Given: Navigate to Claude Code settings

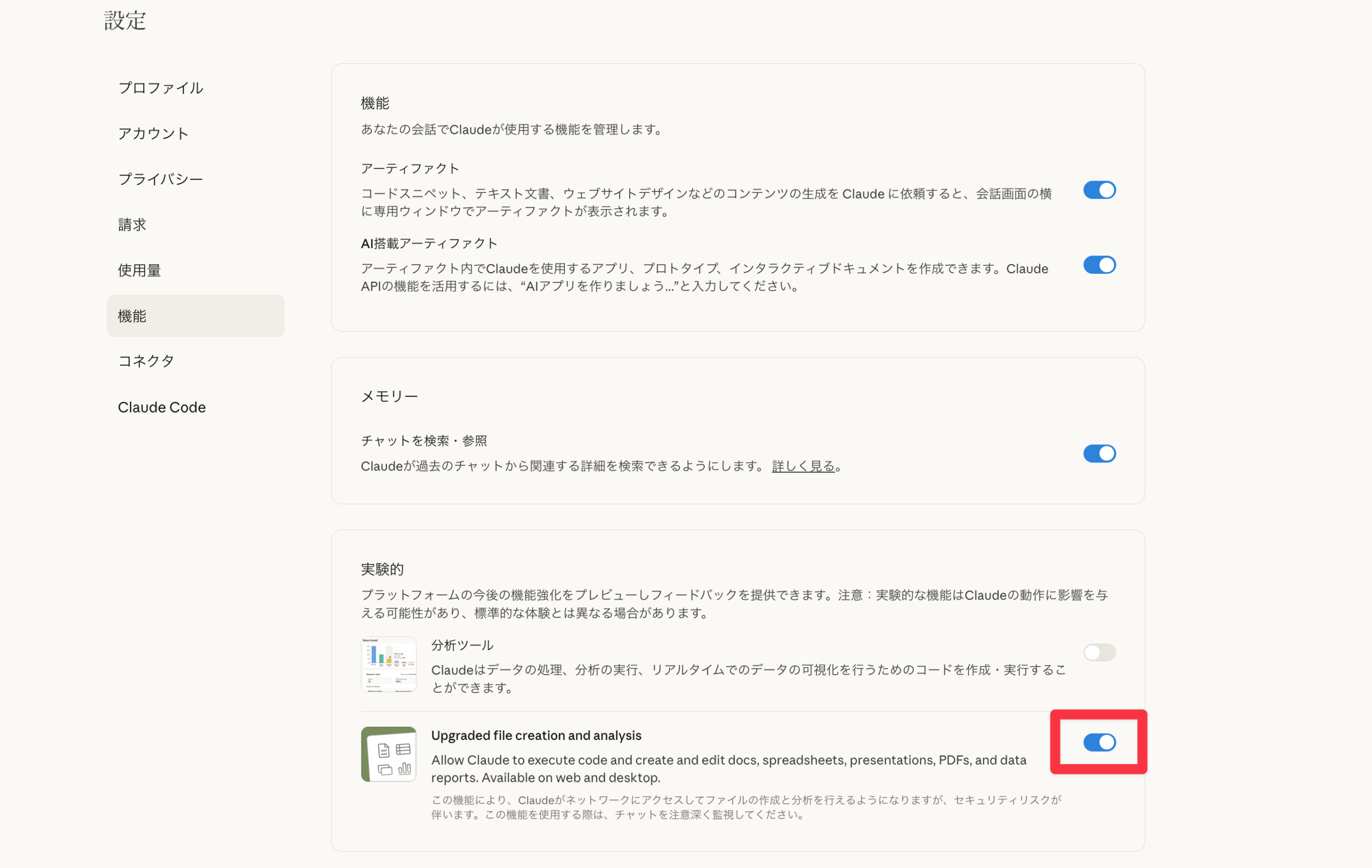Looking at the screenshot, I should pos(162,407).
